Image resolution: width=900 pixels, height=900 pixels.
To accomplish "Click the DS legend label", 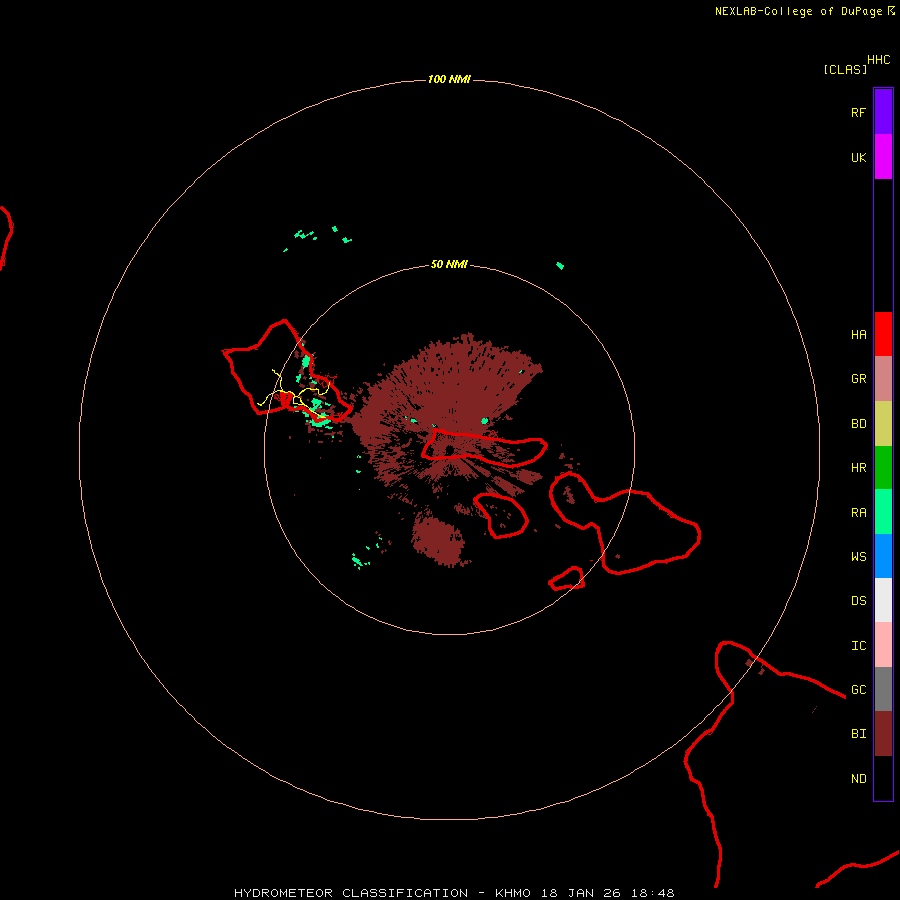I will [x=858, y=601].
